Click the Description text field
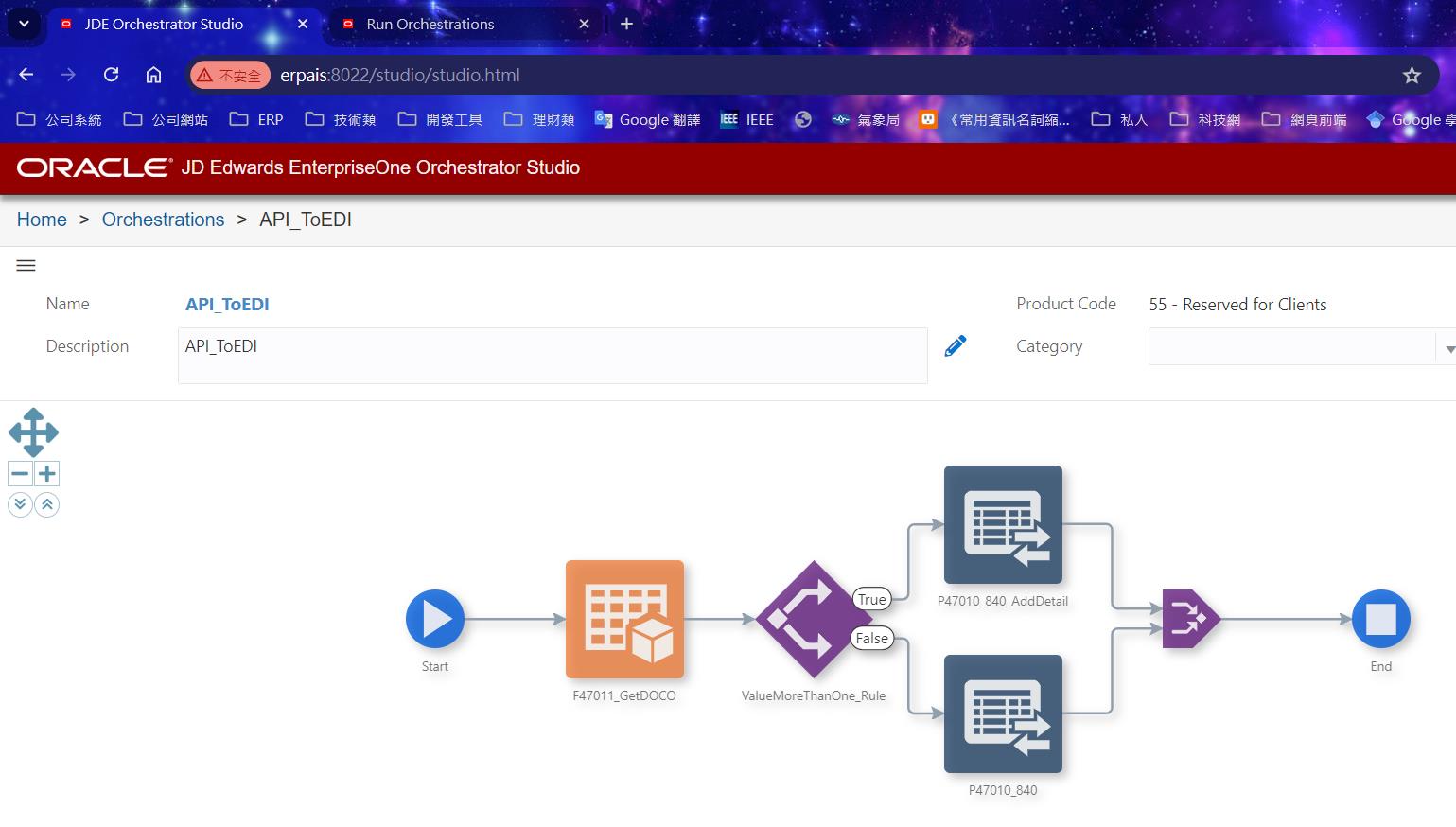The width and height of the screenshot is (1456, 827). pos(553,356)
